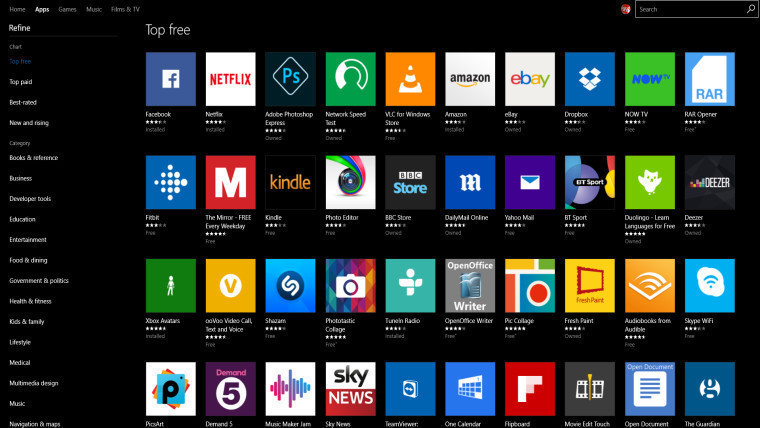Open the TeamViewer app tile
The image size is (760, 428).
click(410, 389)
